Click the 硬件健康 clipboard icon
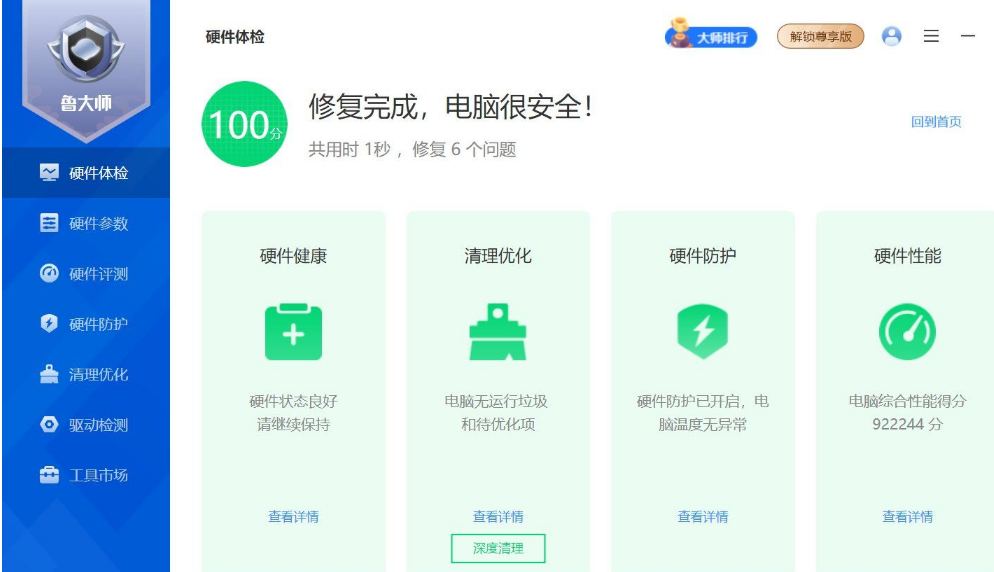994x572 pixels. tap(294, 332)
